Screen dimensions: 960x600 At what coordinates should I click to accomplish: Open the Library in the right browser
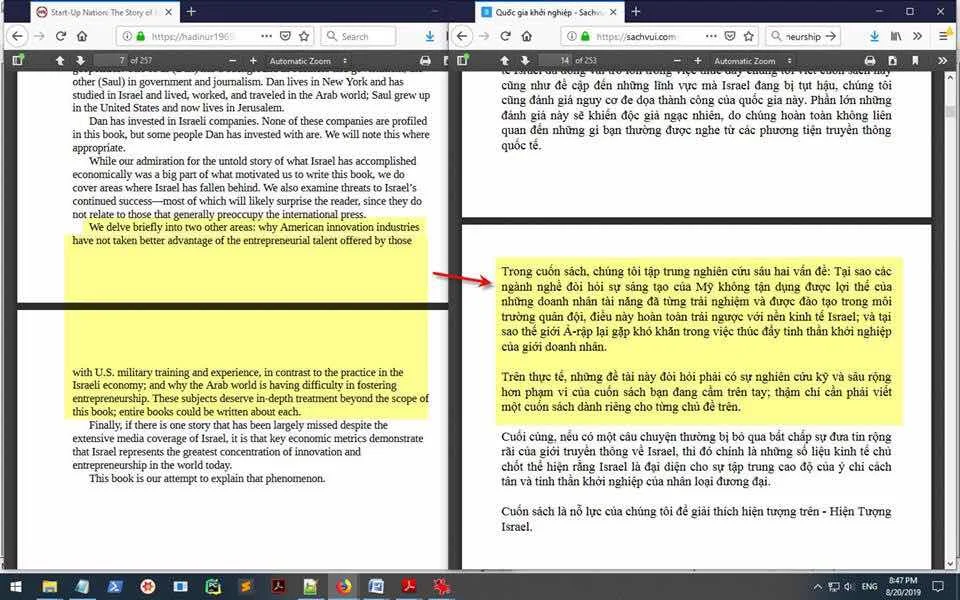[896, 36]
